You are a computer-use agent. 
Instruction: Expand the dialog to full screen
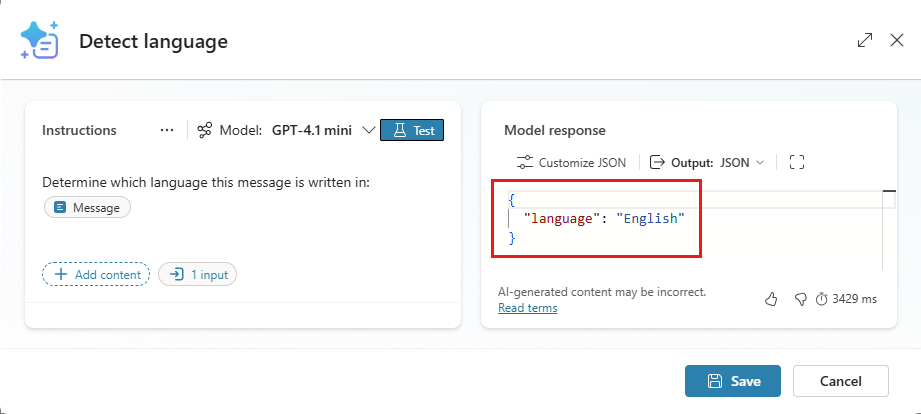coord(865,41)
